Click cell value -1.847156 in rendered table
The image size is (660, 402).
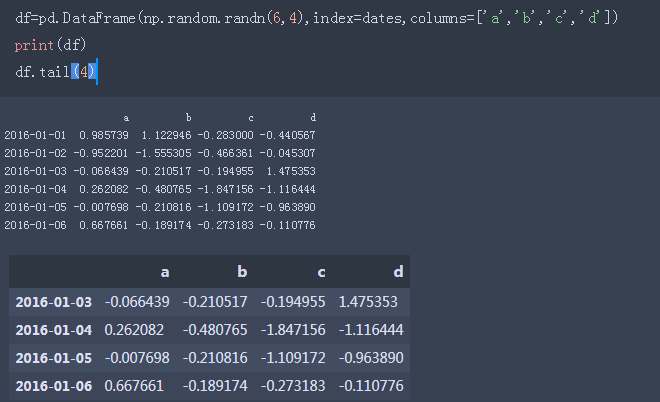293,330
